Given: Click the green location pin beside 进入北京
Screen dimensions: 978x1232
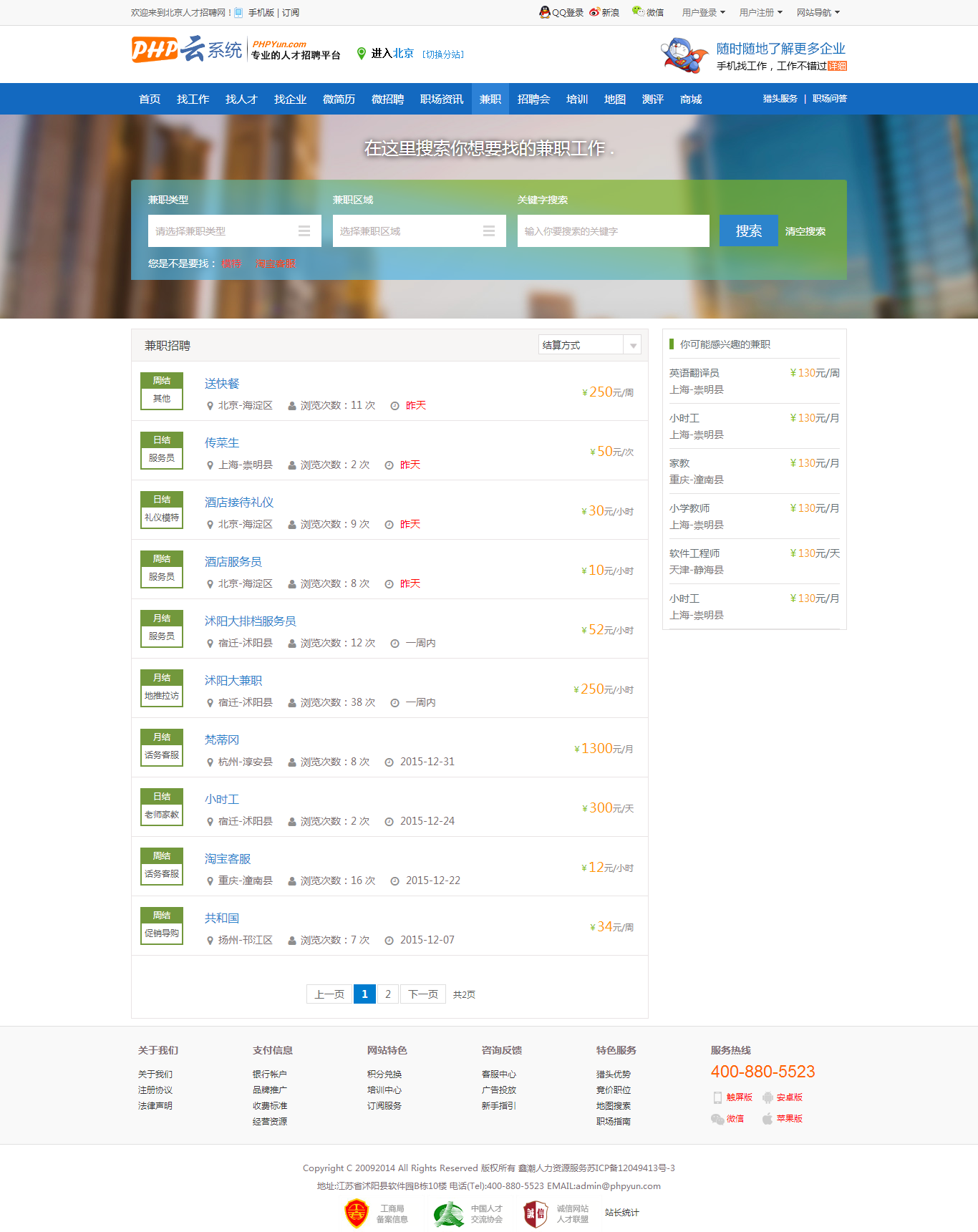Looking at the screenshot, I should coord(362,54).
